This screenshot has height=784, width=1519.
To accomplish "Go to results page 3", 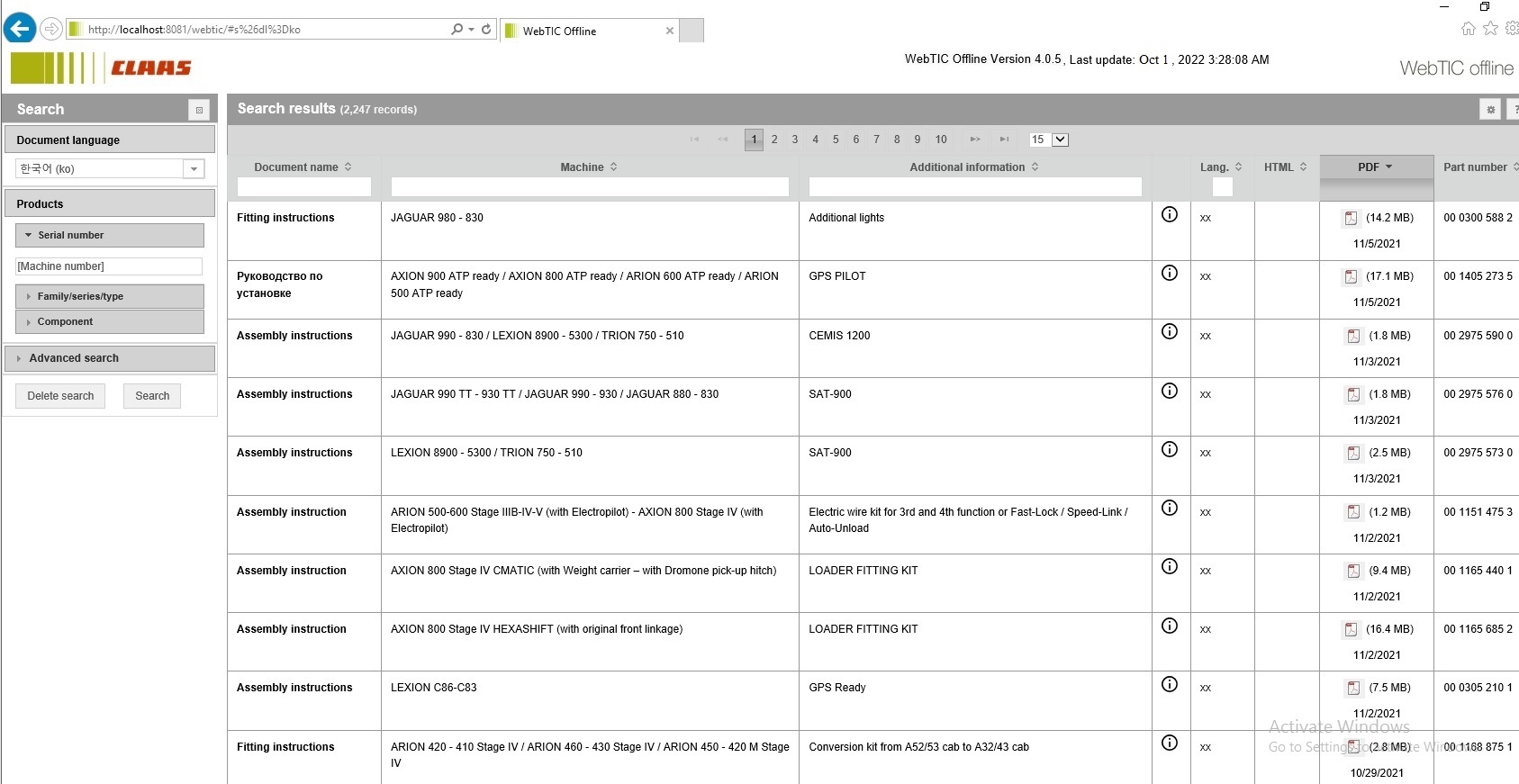I will (795, 140).
